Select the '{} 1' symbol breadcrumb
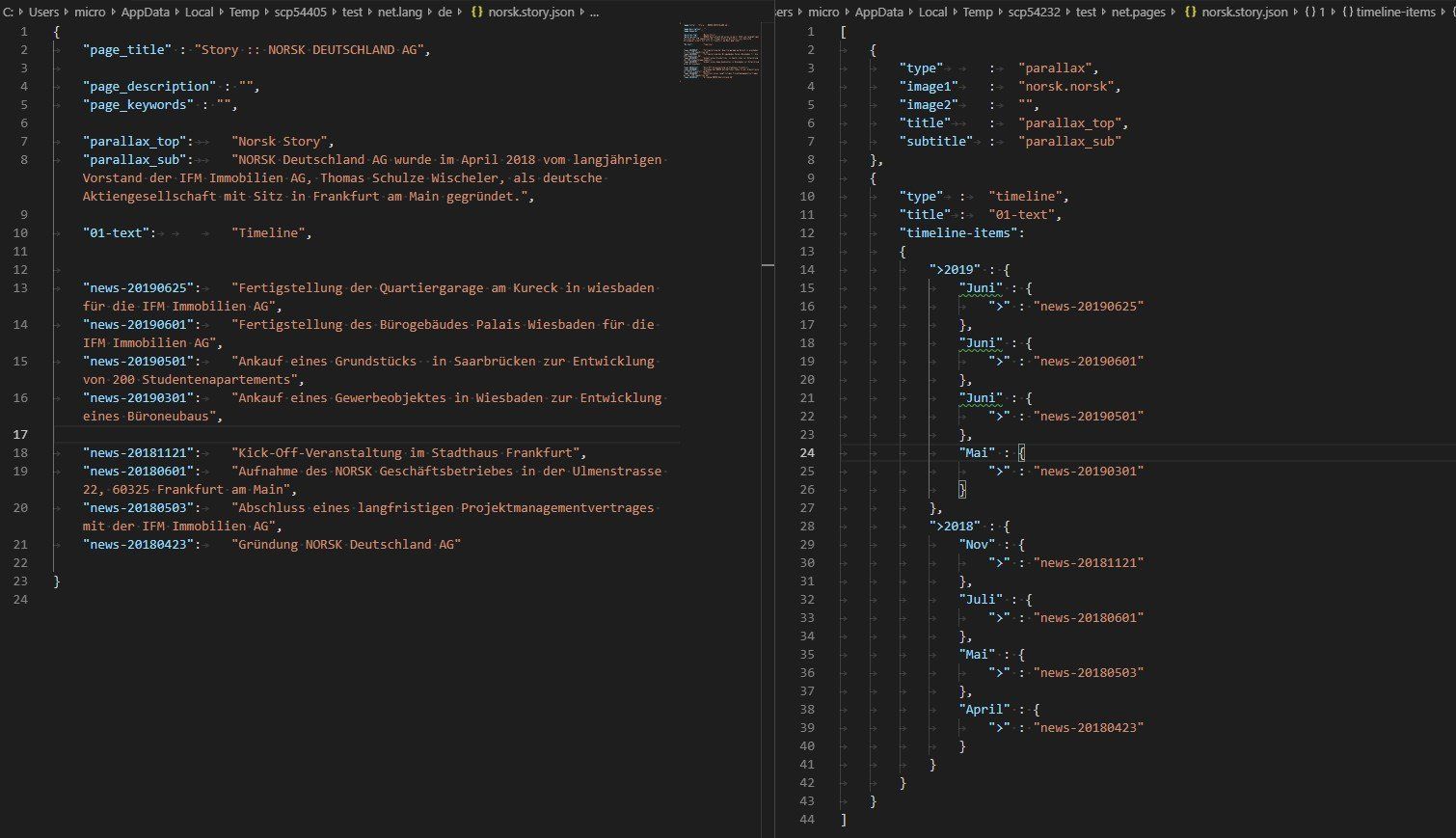Viewport: 1456px width, 838px height. (1317, 13)
